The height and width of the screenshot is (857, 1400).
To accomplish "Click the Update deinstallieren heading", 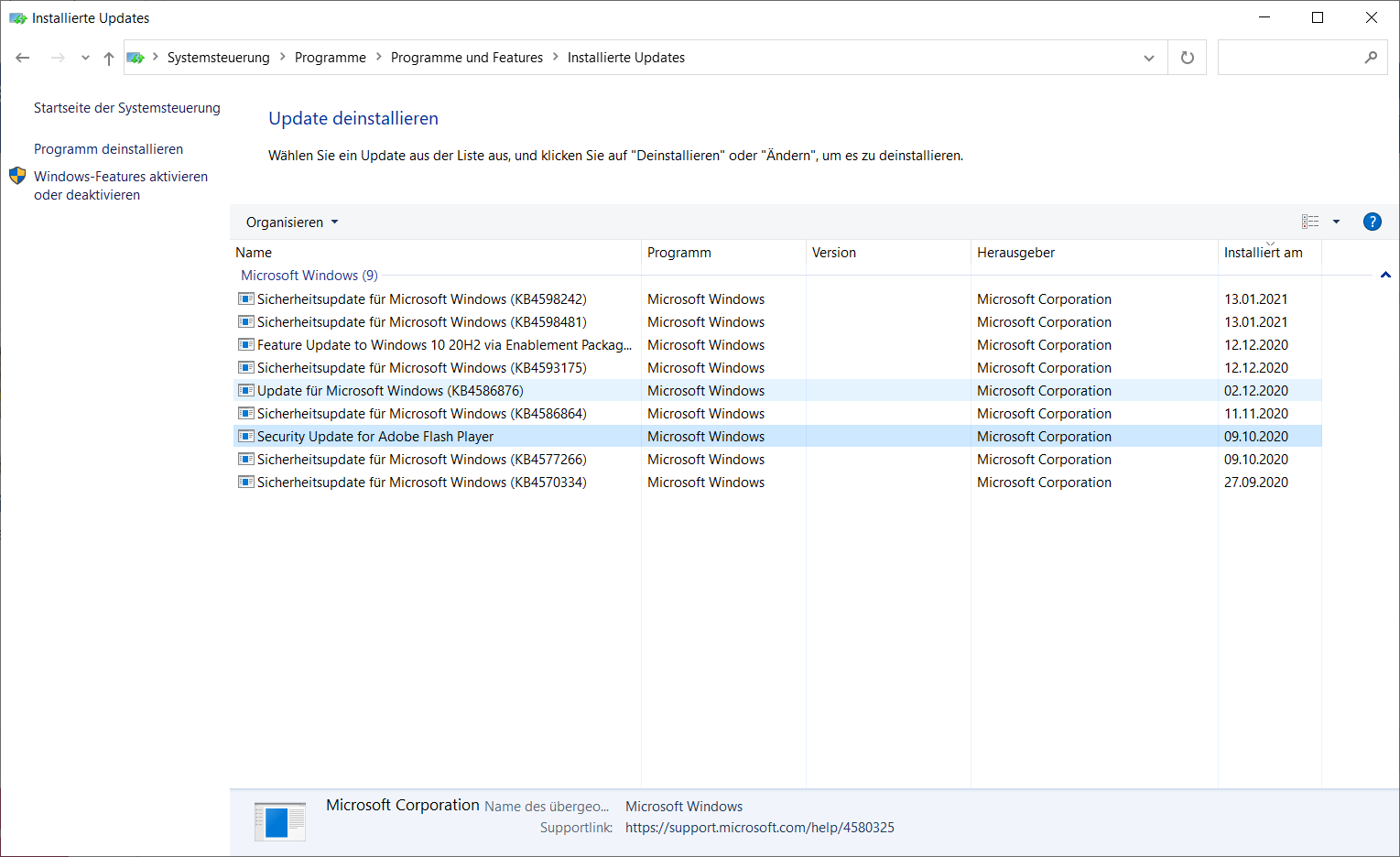I will coord(353,118).
